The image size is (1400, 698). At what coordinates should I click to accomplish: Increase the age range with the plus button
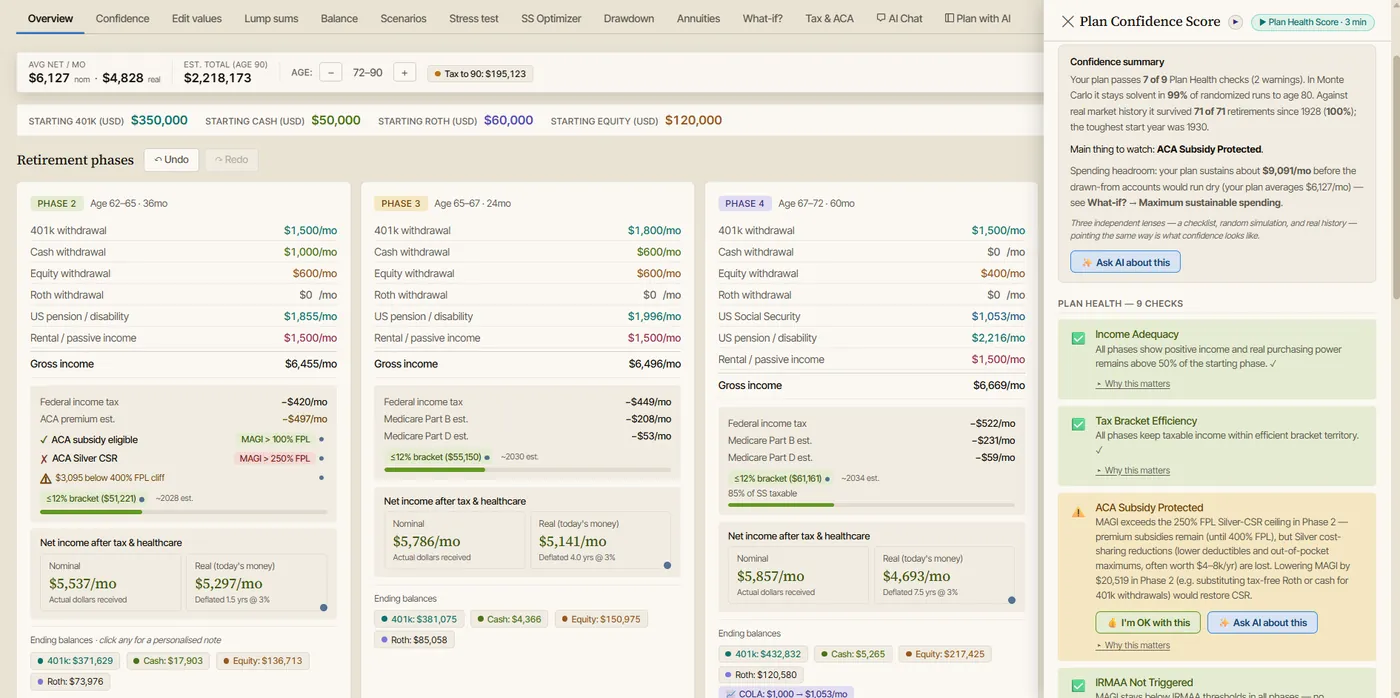point(404,73)
